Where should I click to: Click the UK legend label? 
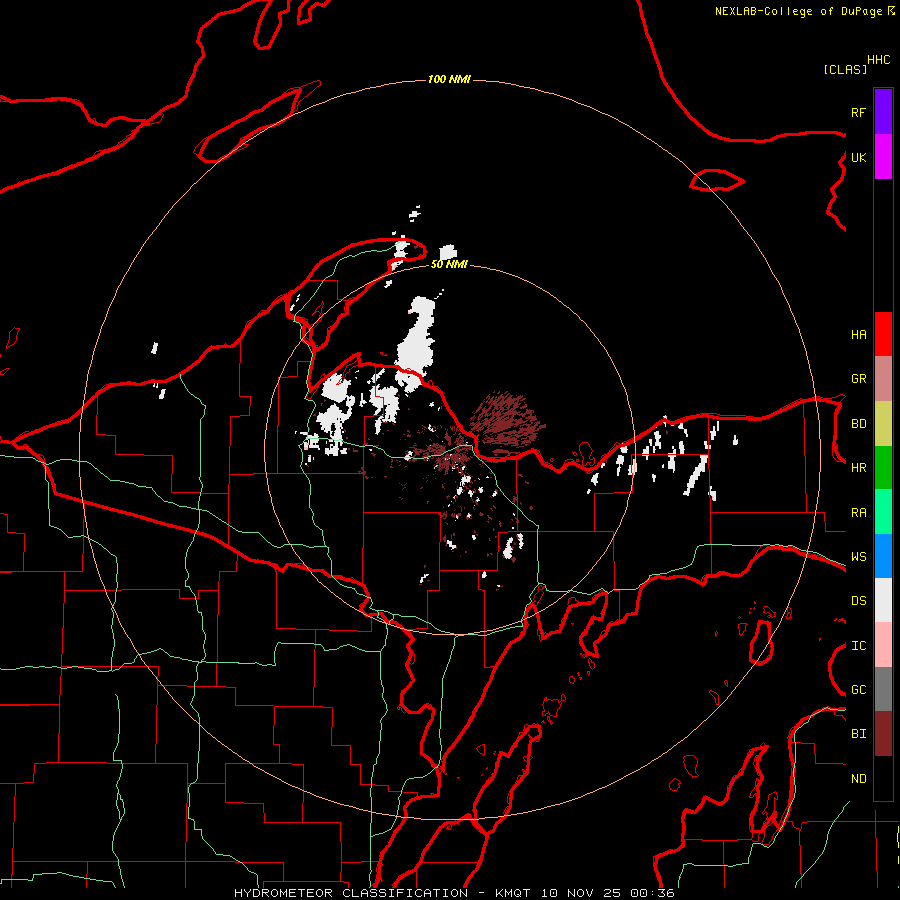(858, 157)
